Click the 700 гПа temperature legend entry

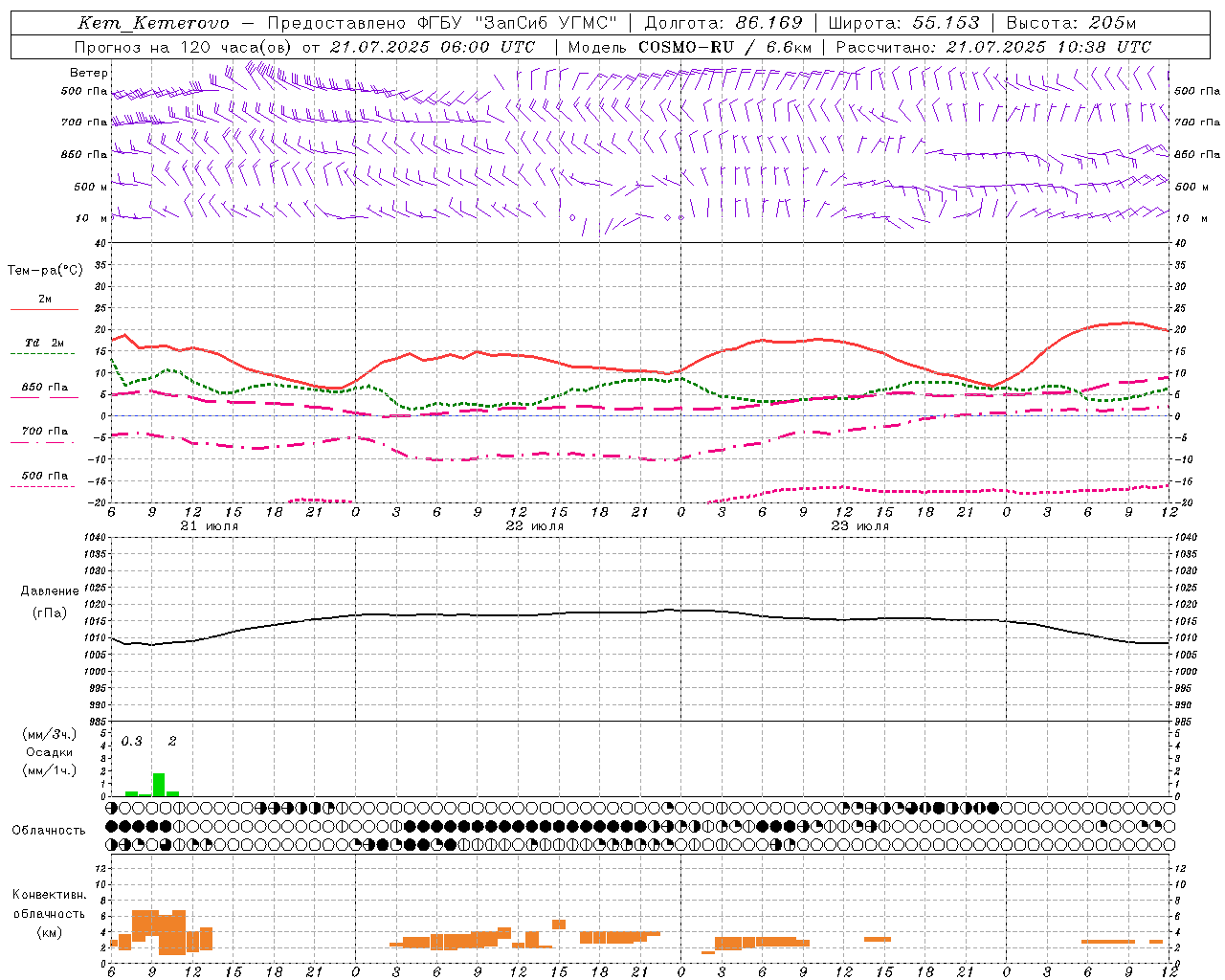(x=45, y=432)
